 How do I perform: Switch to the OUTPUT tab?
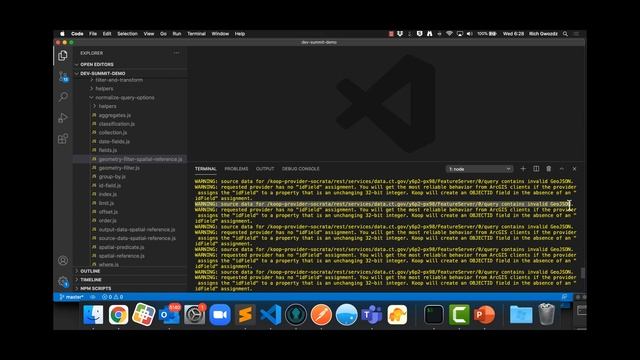click(x=265, y=169)
